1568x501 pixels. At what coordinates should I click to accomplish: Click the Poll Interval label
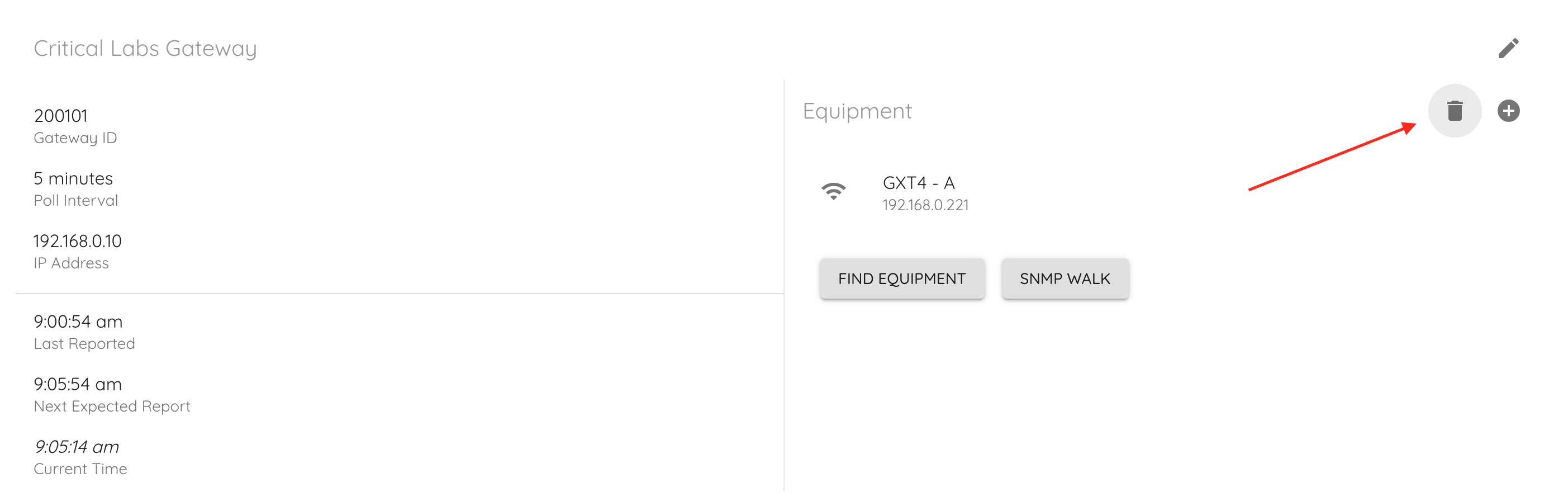[x=75, y=201]
